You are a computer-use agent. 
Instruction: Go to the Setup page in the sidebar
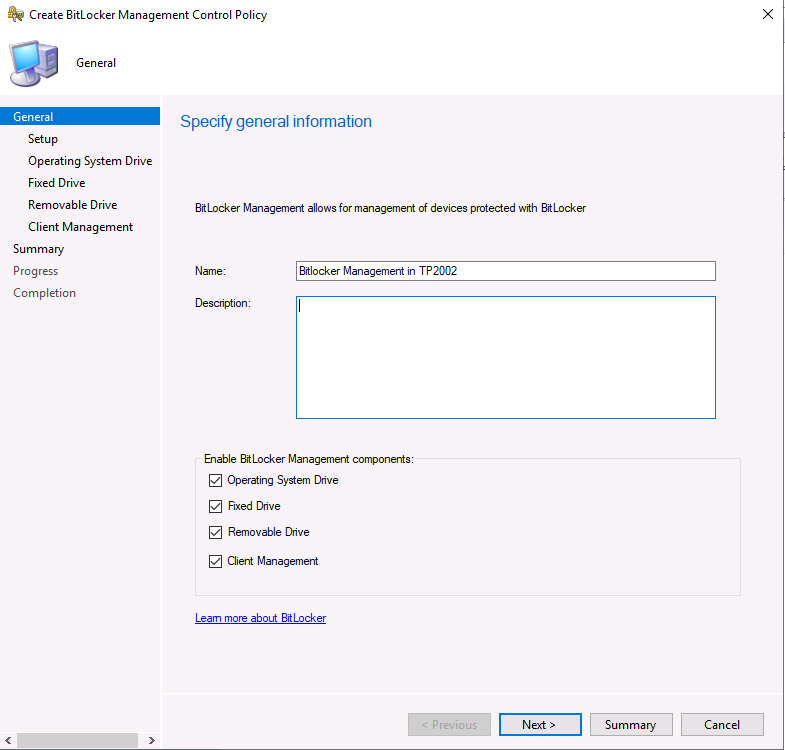pos(43,139)
